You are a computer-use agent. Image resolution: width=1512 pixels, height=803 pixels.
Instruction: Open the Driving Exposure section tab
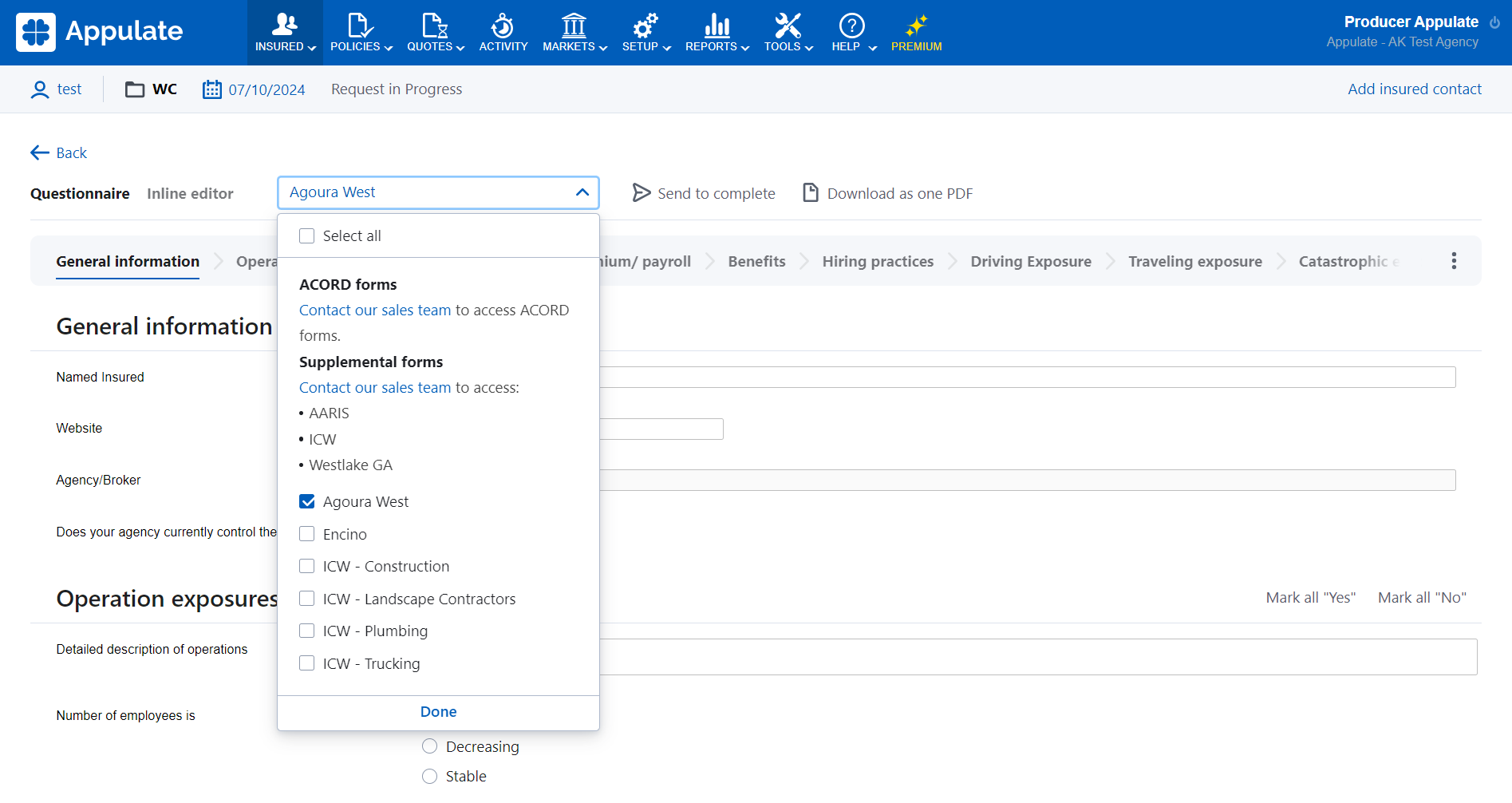pos(1031,261)
